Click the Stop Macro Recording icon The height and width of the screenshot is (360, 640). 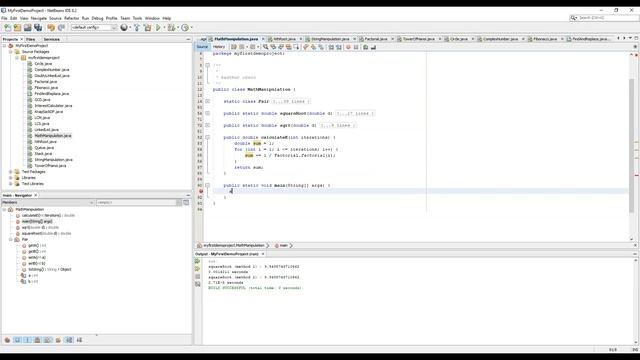point(356,47)
